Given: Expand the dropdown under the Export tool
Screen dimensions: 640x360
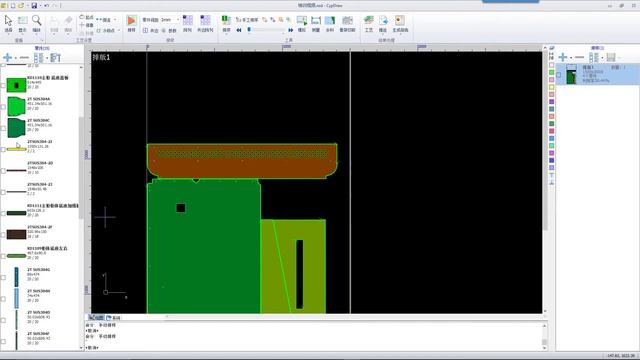Looking at the screenshot, I should pyautogui.click(x=383, y=34).
